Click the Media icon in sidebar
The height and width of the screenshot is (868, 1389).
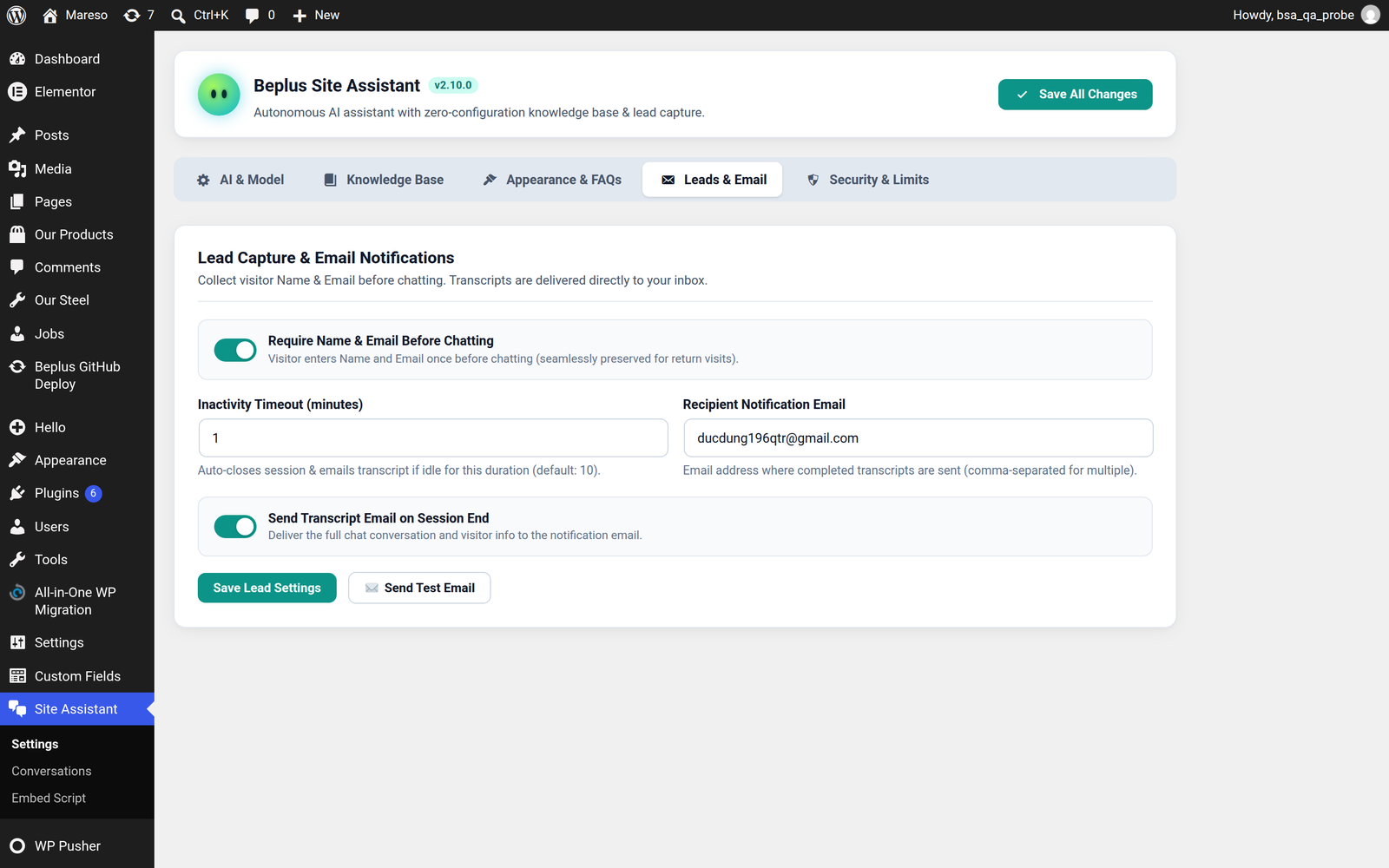[x=17, y=168]
